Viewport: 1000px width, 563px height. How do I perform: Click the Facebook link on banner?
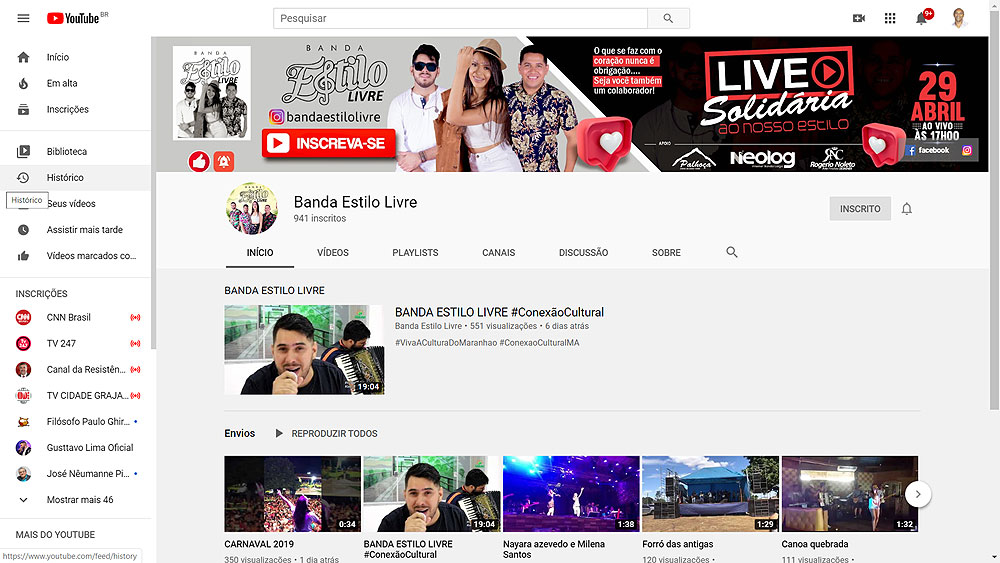929,150
